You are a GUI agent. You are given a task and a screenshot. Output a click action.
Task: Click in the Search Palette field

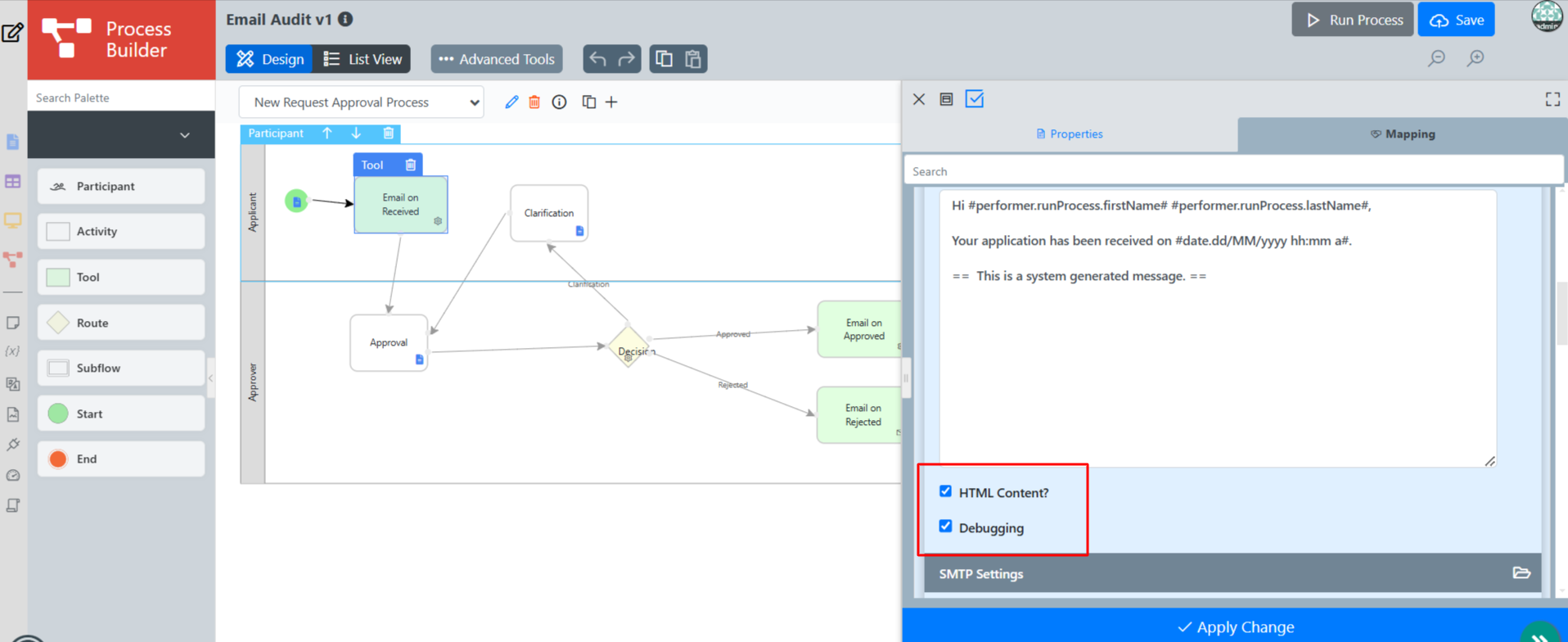(x=121, y=97)
